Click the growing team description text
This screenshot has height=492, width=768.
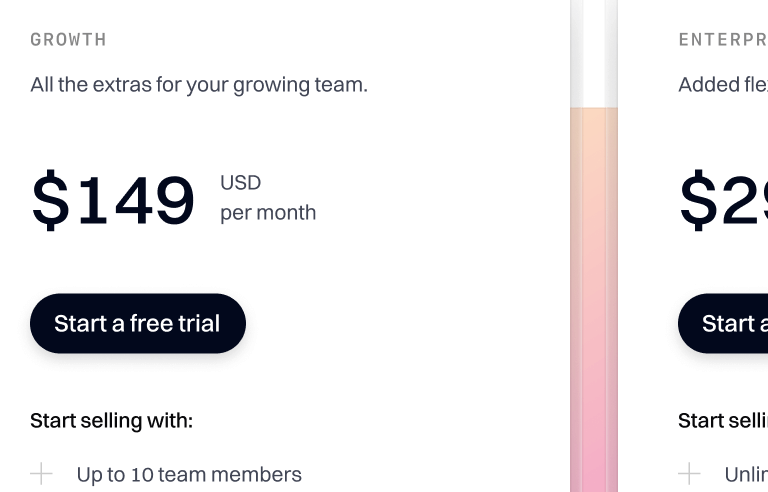[199, 84]
